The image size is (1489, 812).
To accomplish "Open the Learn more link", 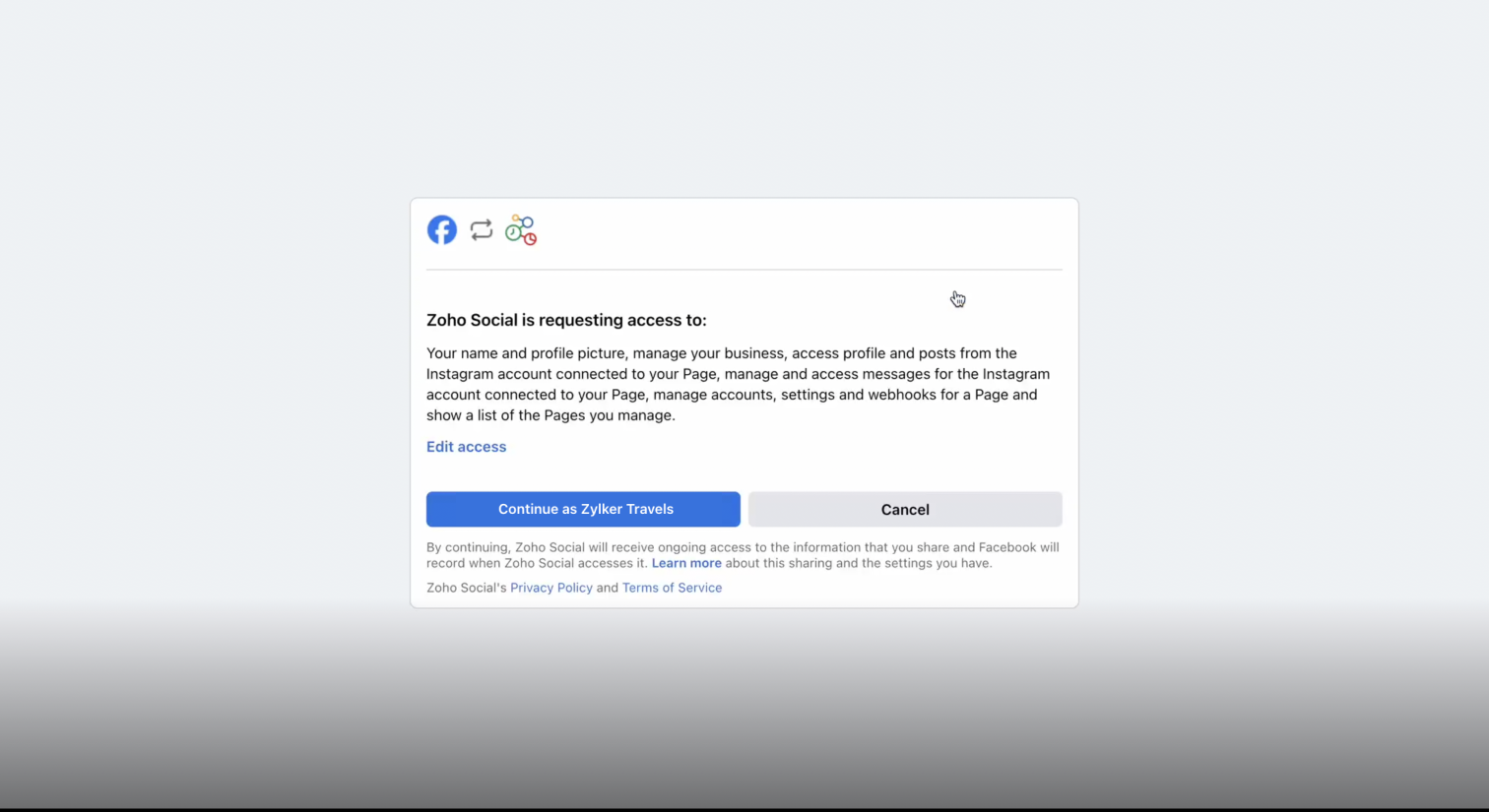I will point(686,563).
